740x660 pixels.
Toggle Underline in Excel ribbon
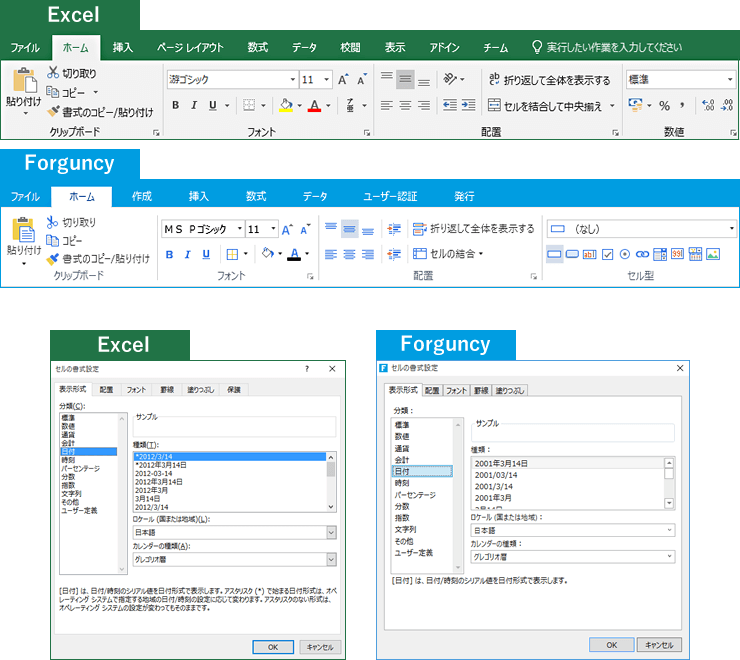pyautogui.click(x=213, y=105)
